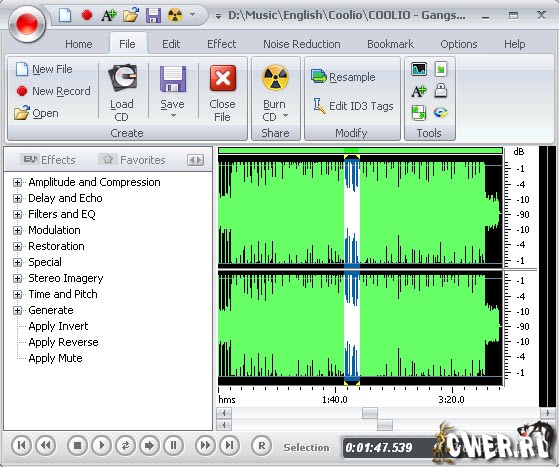Click the big red record orb button
Image resolution: width=559 pixels, height=467 pixels.
click(27, 24)
